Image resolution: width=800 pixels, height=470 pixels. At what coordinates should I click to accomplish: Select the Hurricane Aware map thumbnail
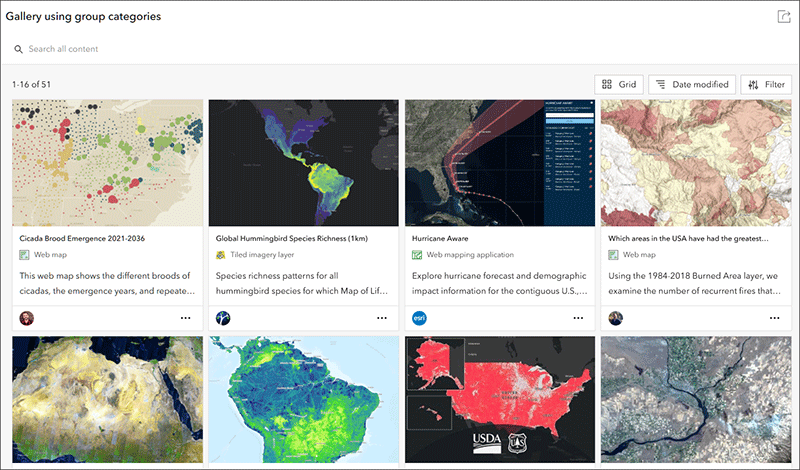[500, 163]
